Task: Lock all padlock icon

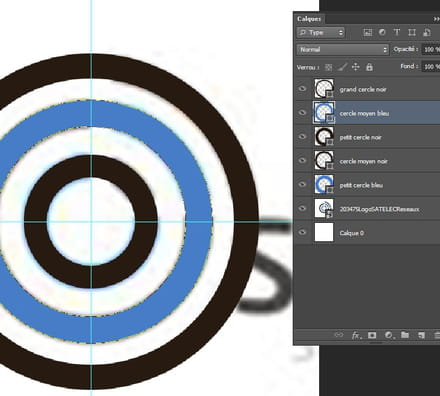Action: [x=369, y=67]
